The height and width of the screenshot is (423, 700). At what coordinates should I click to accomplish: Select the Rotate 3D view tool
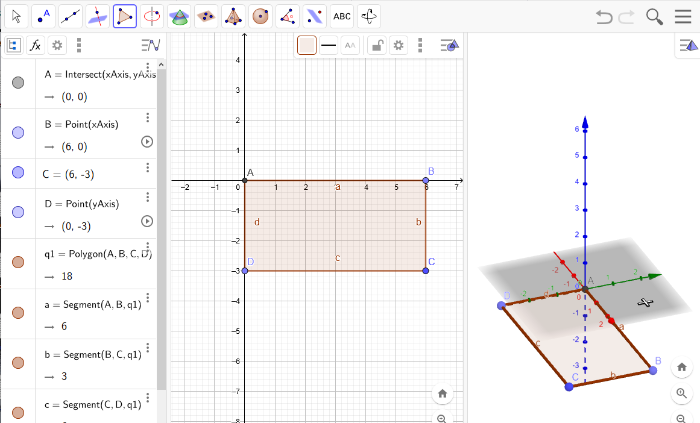[x=369, y=17]
